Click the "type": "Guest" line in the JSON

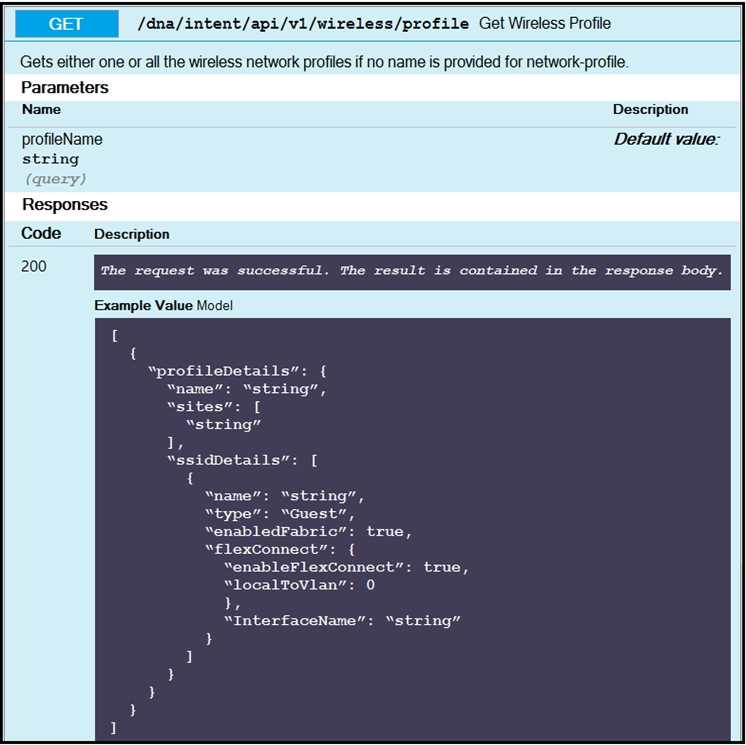pos(279,514)
